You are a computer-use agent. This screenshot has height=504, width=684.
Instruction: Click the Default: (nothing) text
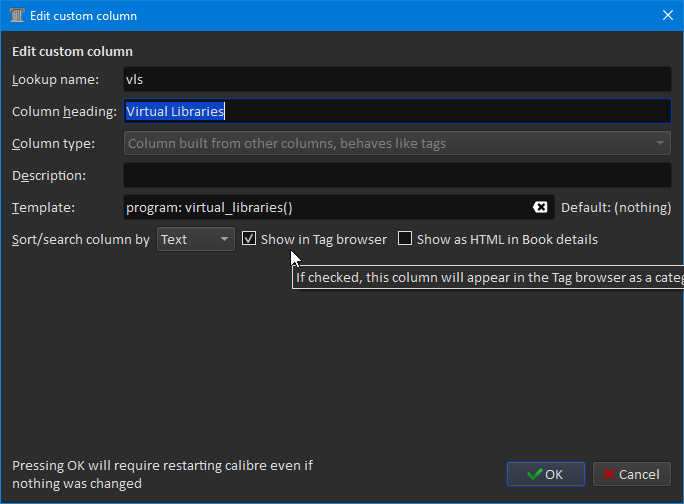coord(615,207)
